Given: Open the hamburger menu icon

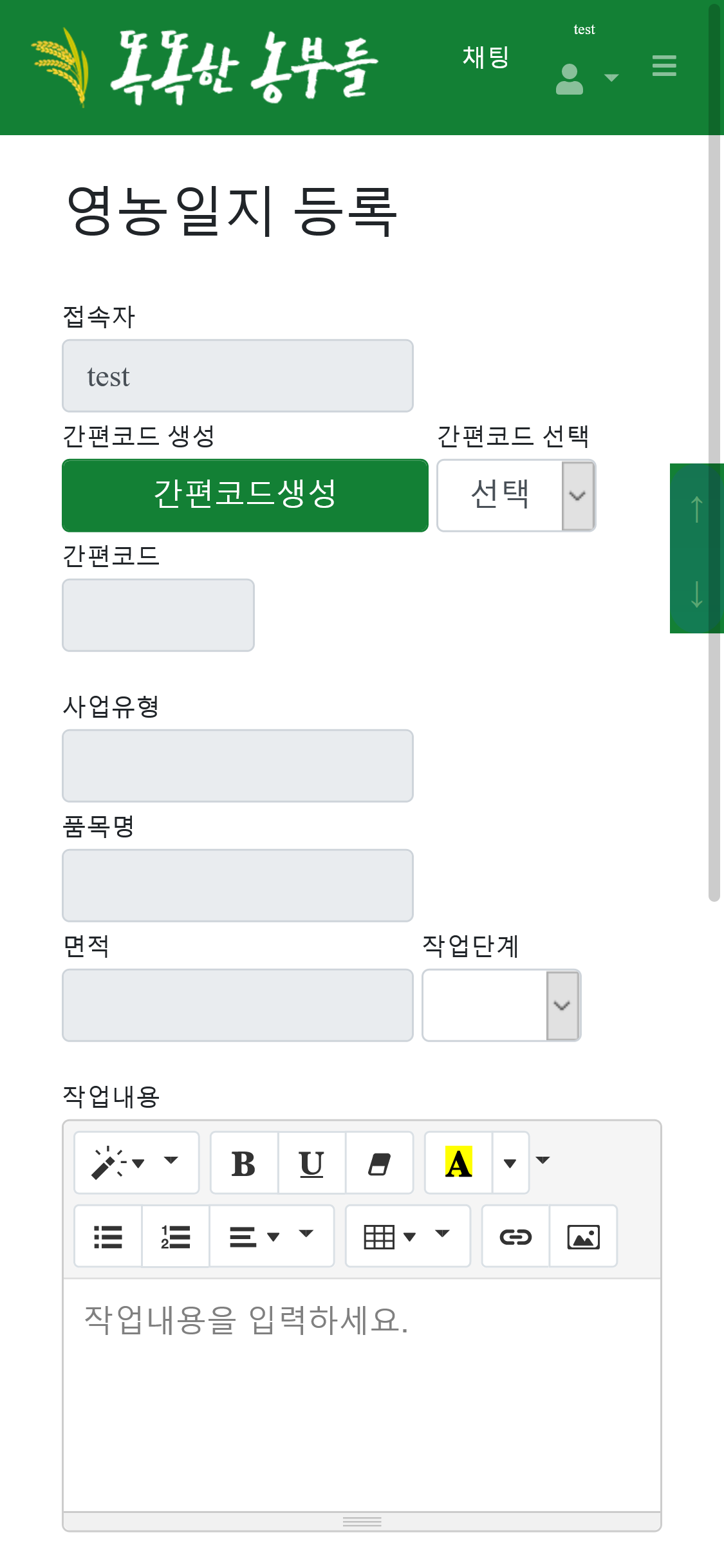Looking at the screenshot, I should point(664,66).
